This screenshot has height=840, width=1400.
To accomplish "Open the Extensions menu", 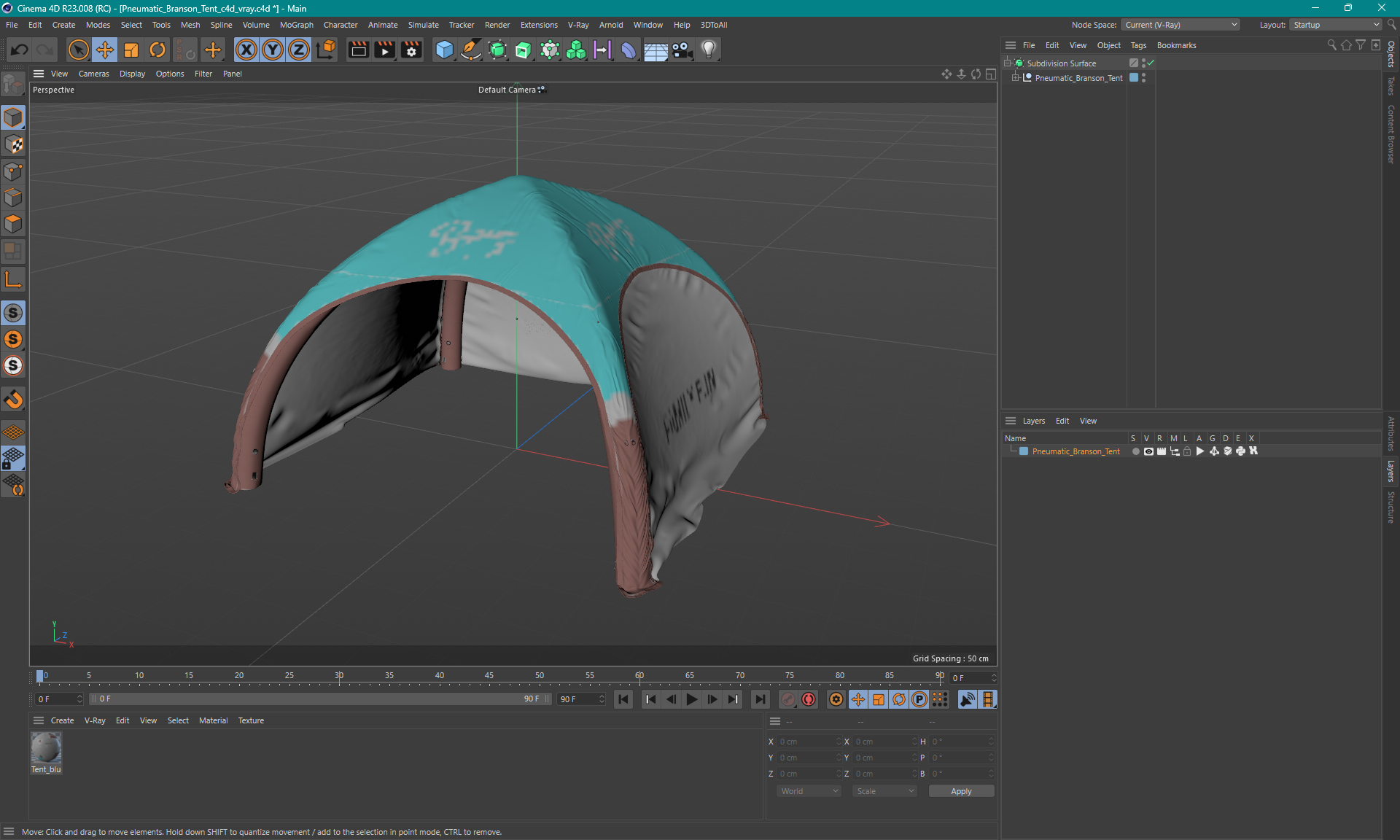I will tap(539, 25).
